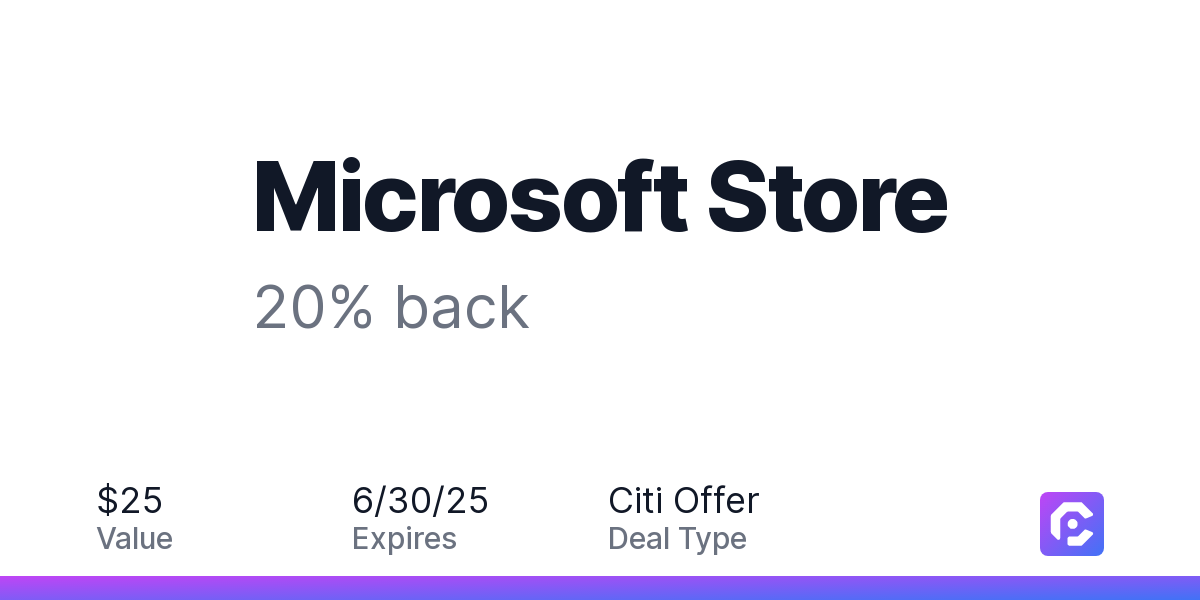Click the Deal Type label
The width and height of the screenshot is (1200, 600).
coord(677,539)
